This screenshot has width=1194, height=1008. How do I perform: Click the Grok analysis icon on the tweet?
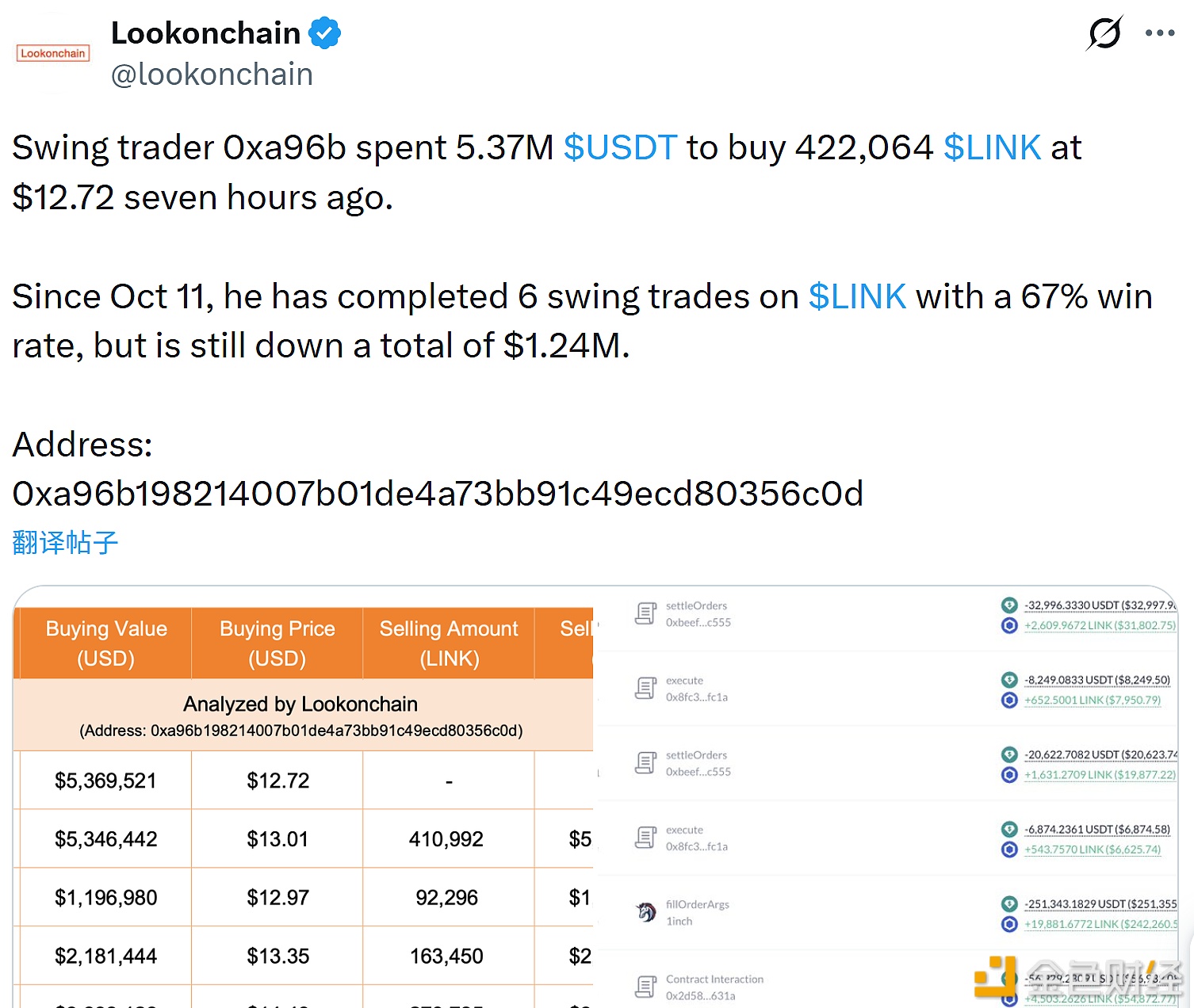[1104, 32]
